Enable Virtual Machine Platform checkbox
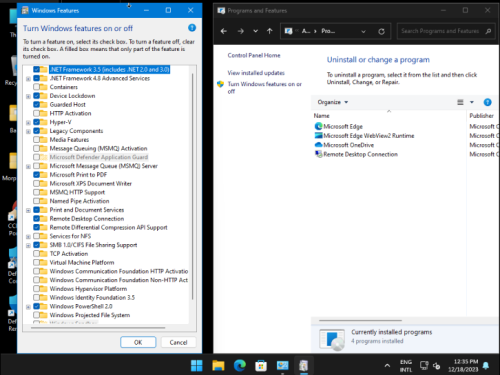This screenshot has width=500, height=375. point(36,262)
